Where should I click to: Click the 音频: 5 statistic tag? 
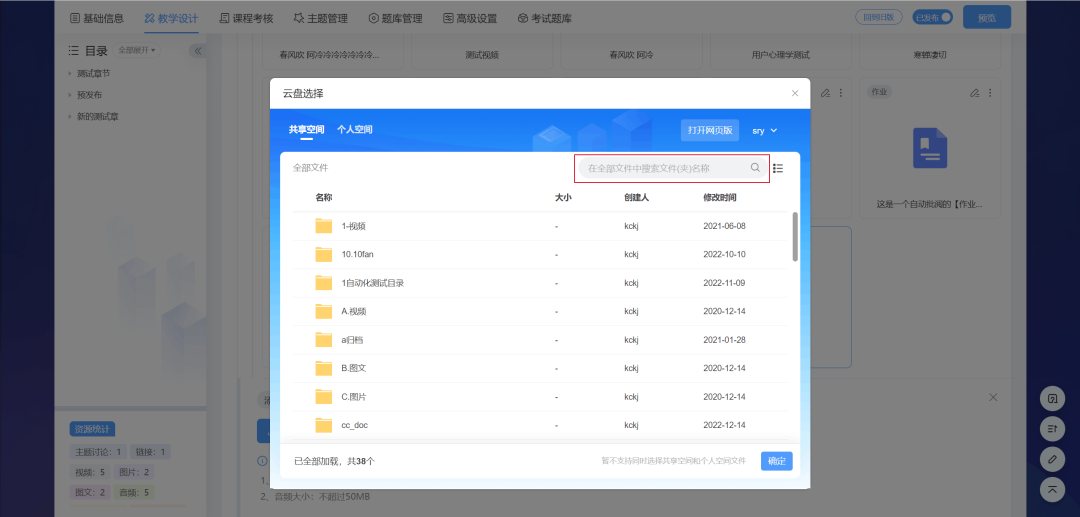(x=134, y=492)
